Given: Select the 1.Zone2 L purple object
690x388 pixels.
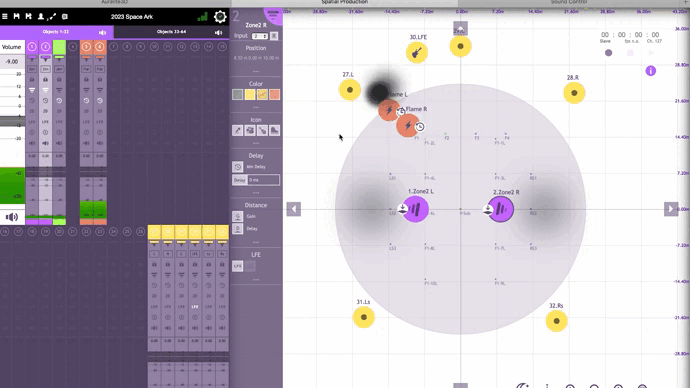Looking at the screenshot, I should 415,209.
